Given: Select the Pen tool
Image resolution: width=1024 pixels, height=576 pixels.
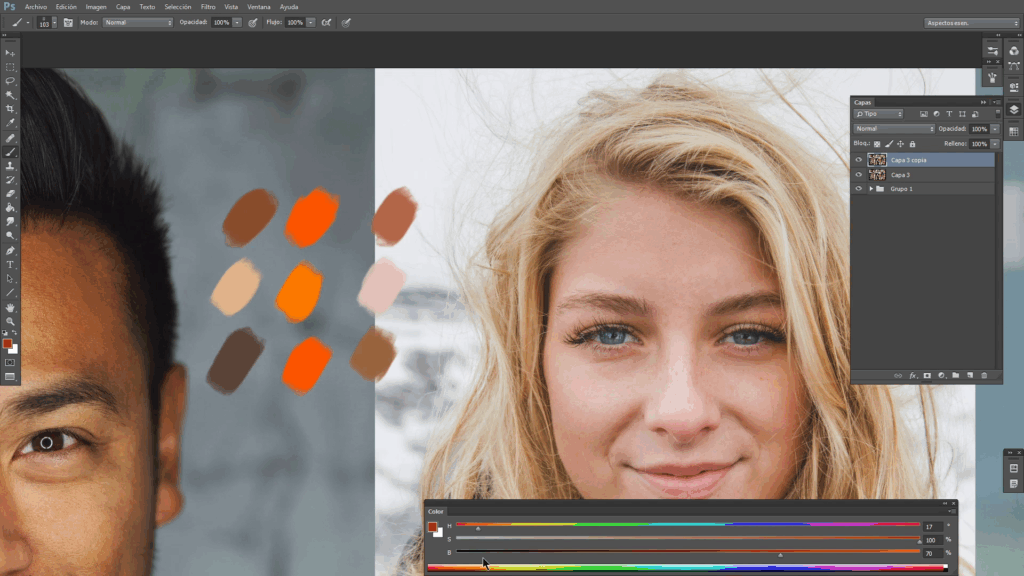Looking at the screenshot, I should pyautogui.click(x=10, y=251).
